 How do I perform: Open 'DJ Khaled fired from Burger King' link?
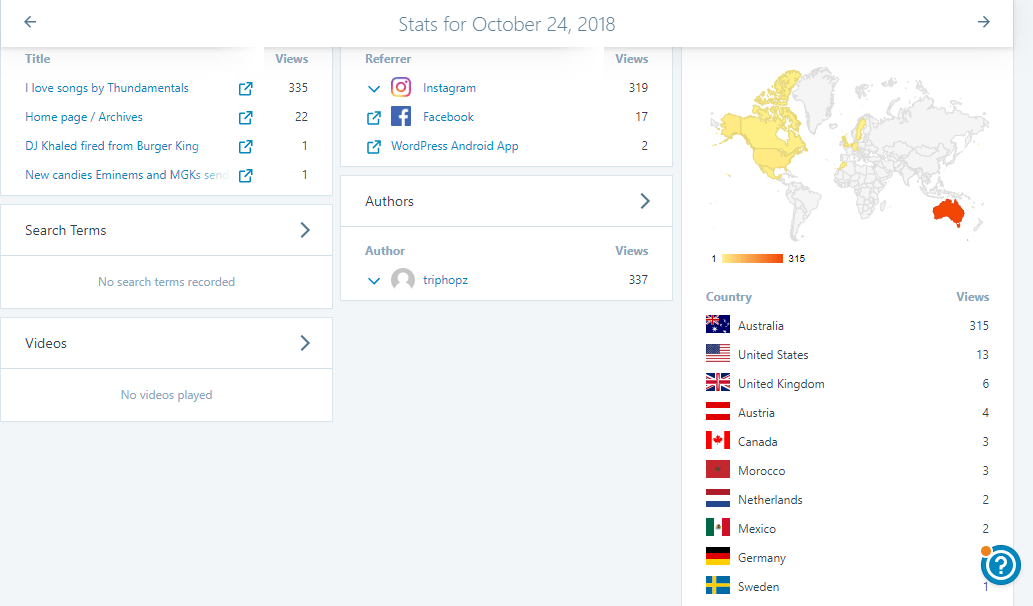(112, 146)
